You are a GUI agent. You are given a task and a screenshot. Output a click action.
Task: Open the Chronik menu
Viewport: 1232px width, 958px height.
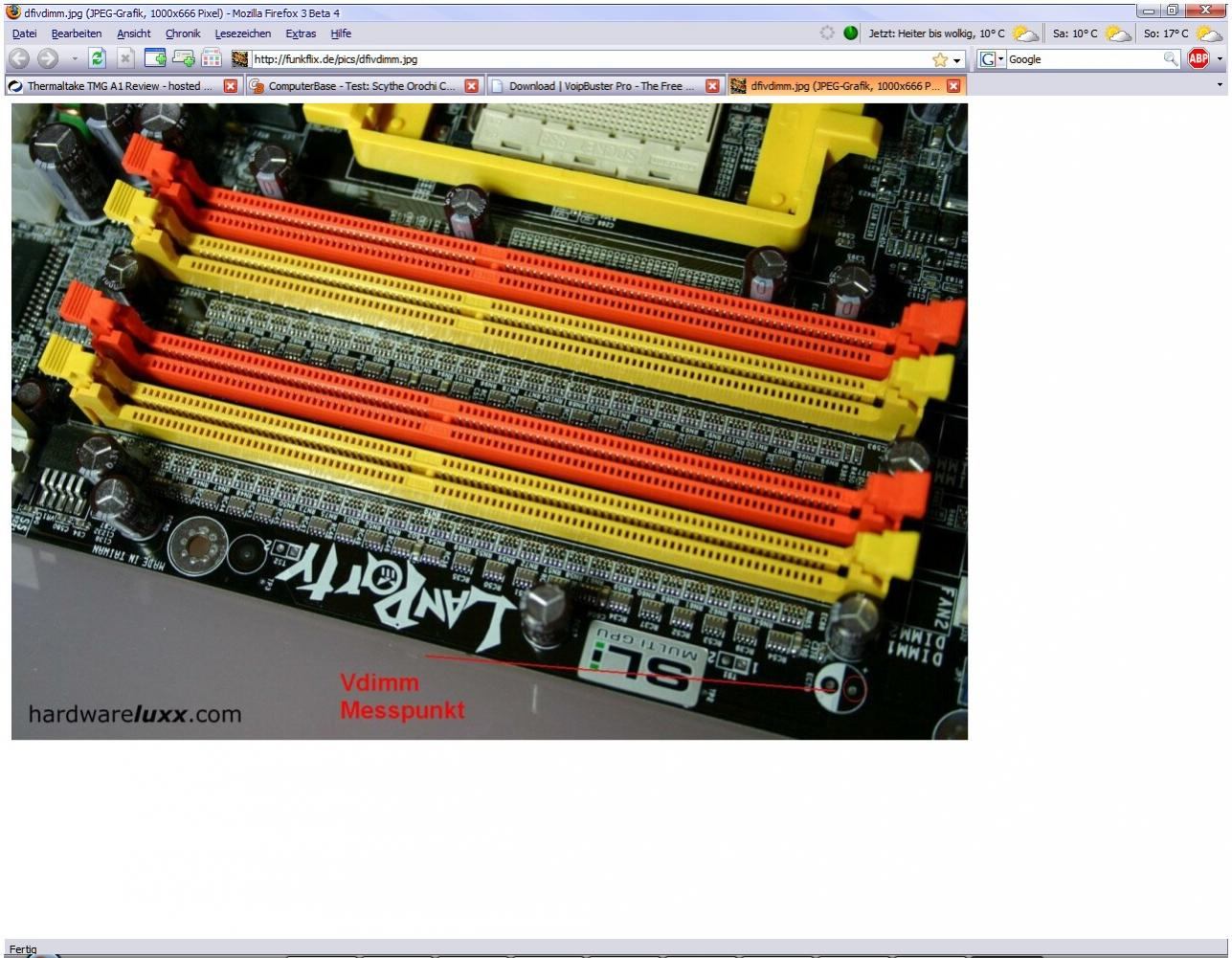183,33
